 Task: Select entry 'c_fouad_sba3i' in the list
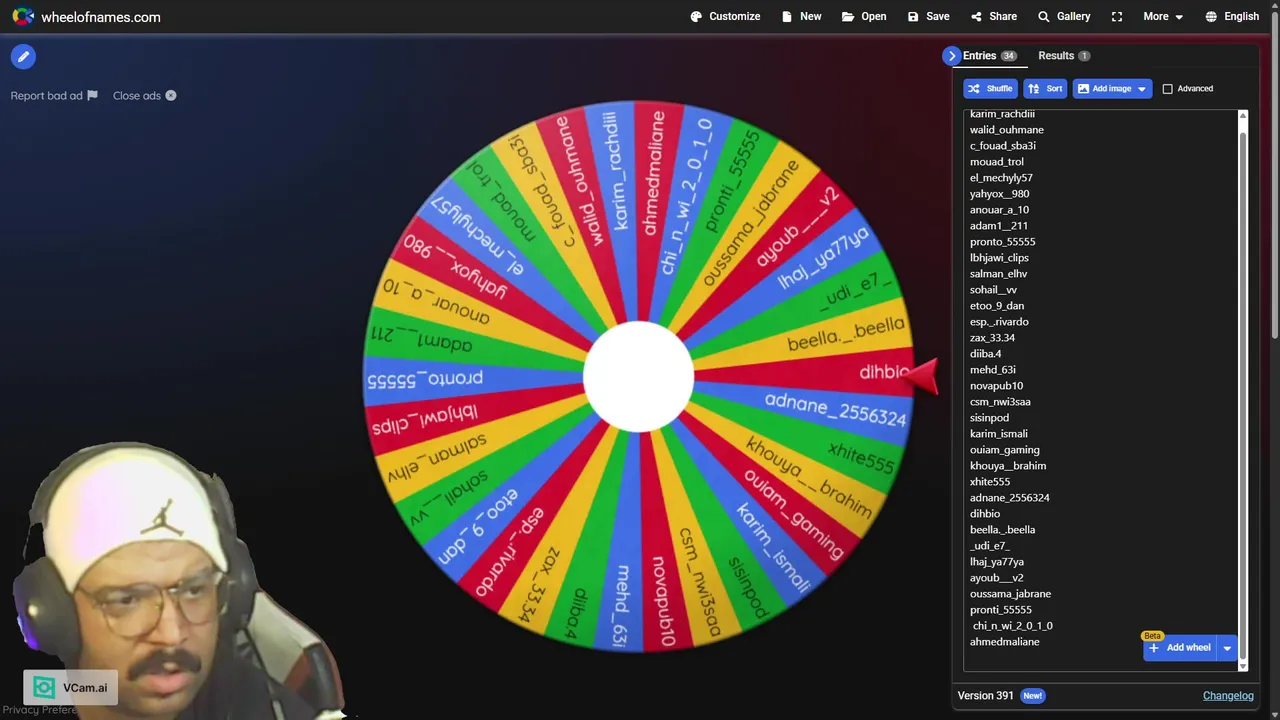[1002, 146]
